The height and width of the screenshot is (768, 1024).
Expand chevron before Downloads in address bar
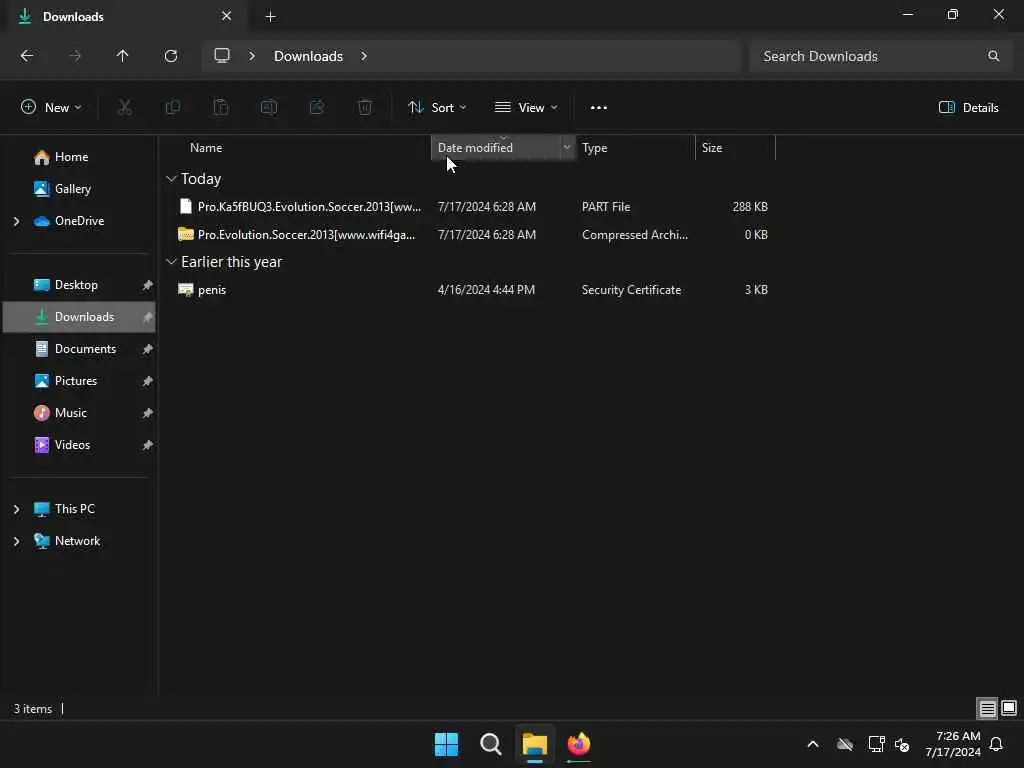click(x=251, y=56)
